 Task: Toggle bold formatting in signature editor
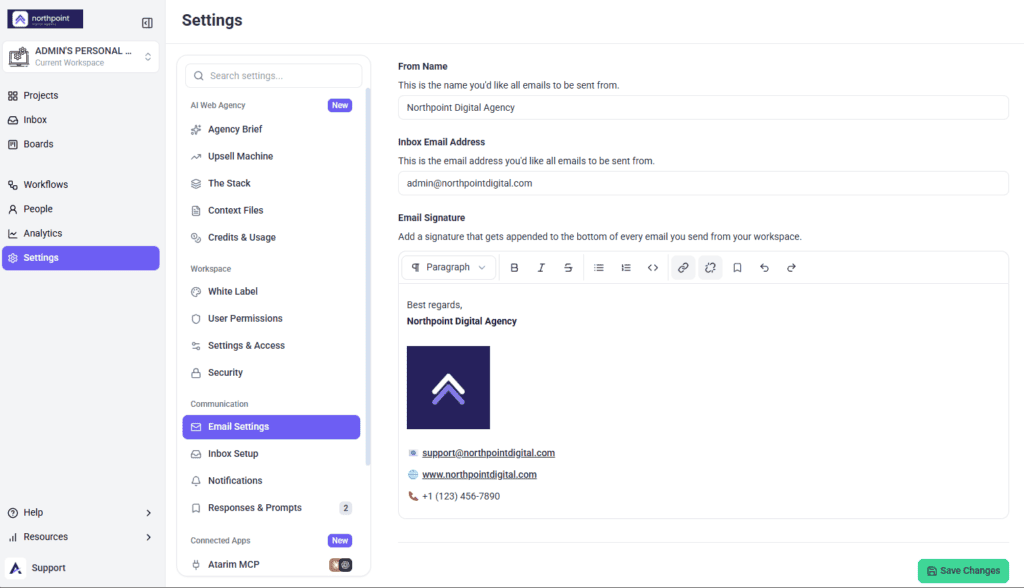pos(514,268)
